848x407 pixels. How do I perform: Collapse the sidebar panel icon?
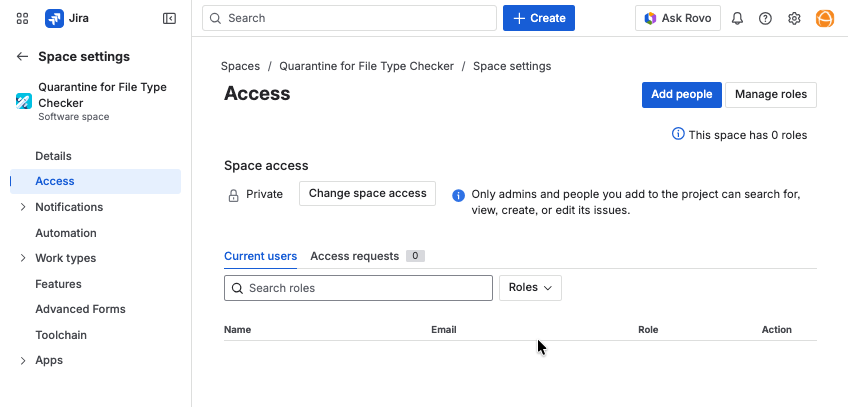pos(169,18)
